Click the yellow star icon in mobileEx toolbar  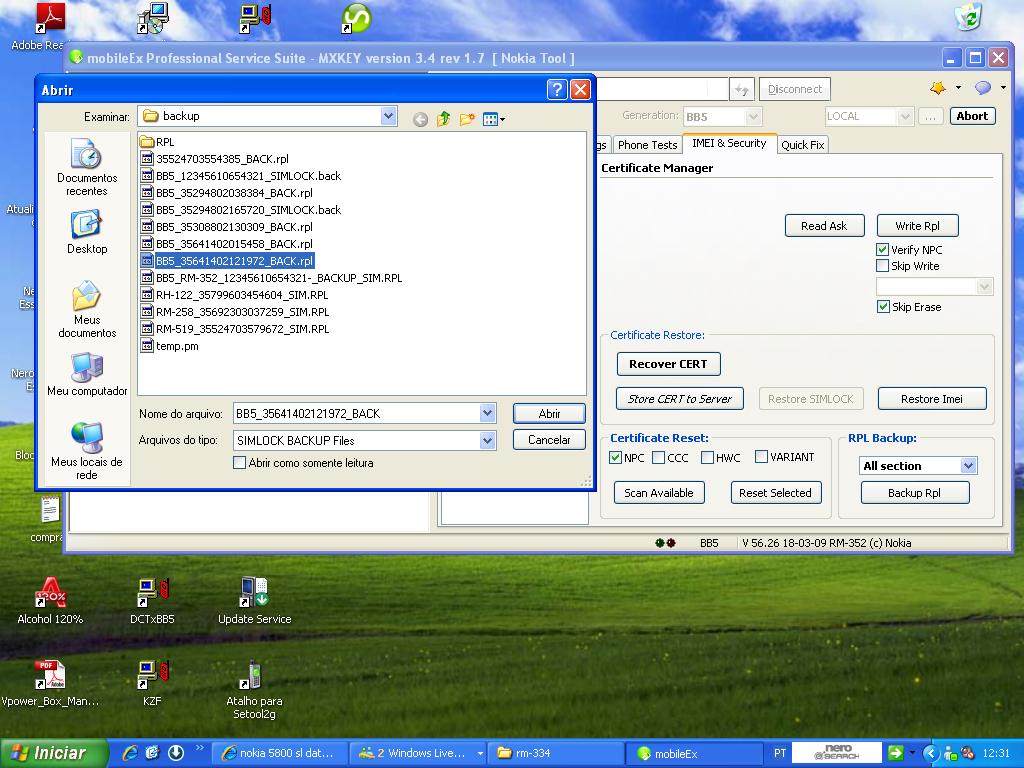click(x=938, y=88)
